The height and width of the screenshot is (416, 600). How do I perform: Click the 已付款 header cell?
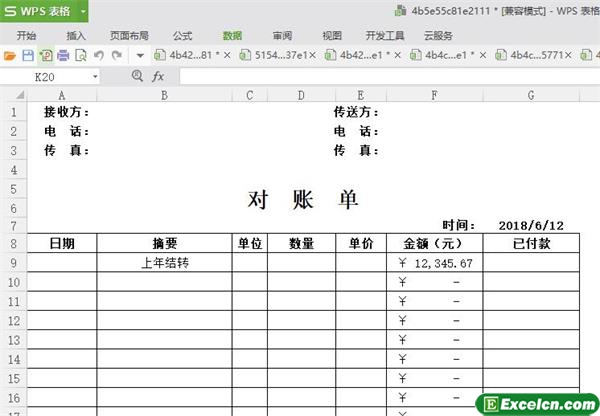point(531,243)
